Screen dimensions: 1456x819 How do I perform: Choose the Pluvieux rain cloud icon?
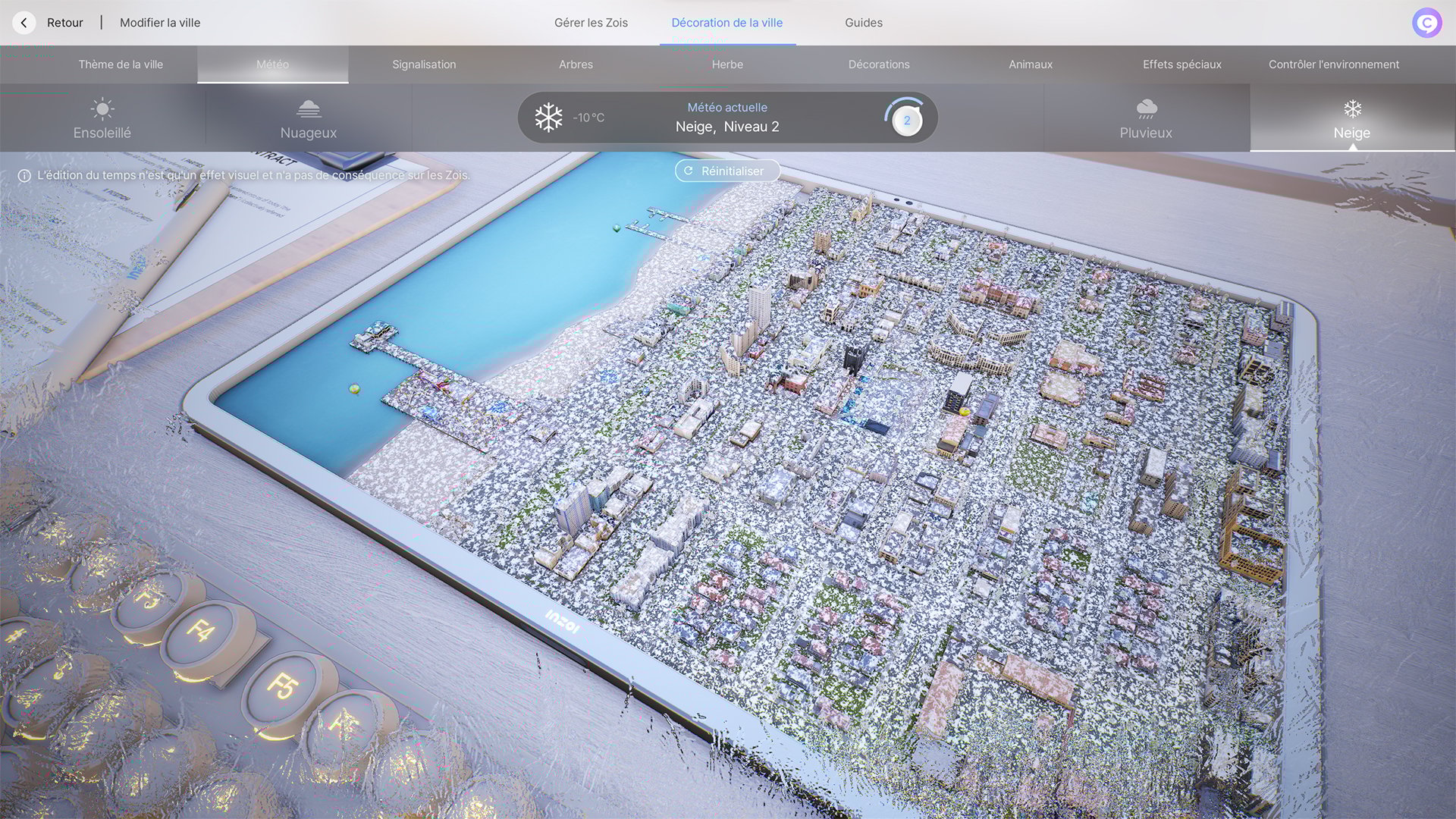point(1146,108)
